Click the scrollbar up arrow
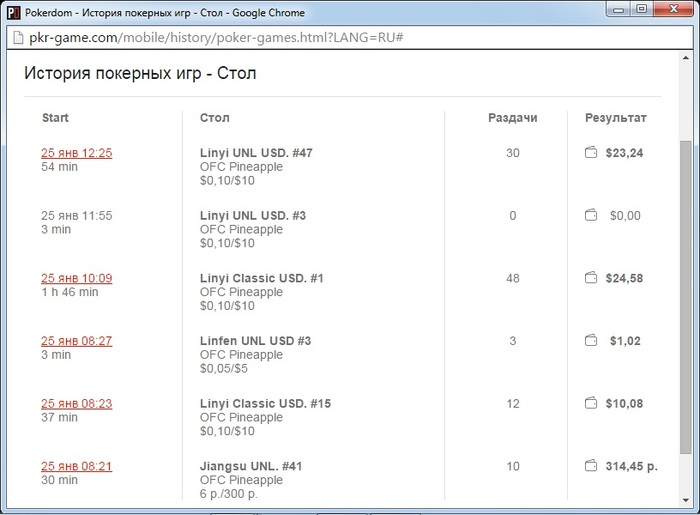The width and height of the screenshot is (700, 515). pyautogui.click(x=685, y=58)
